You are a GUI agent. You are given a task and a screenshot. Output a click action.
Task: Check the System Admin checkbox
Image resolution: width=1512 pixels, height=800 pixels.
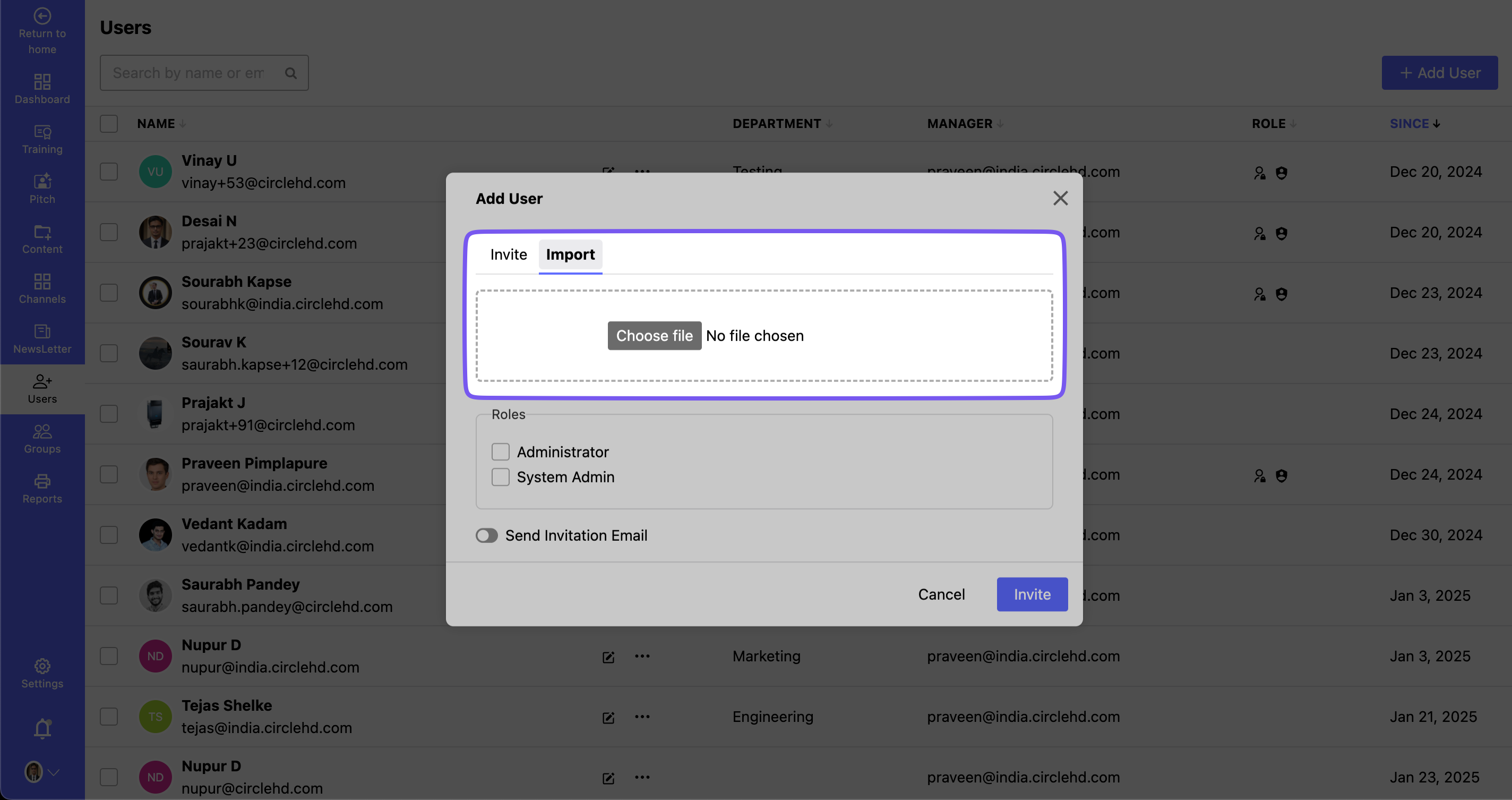[500, 477]
